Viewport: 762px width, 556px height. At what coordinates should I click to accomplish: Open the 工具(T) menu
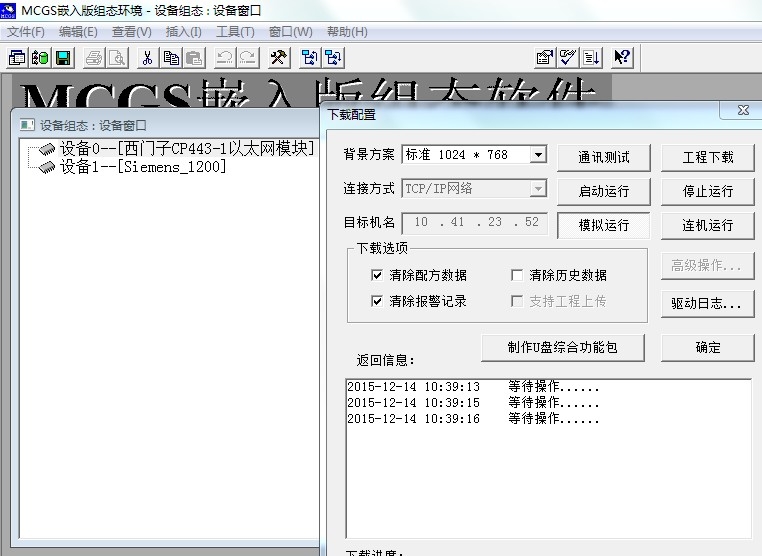235,32
